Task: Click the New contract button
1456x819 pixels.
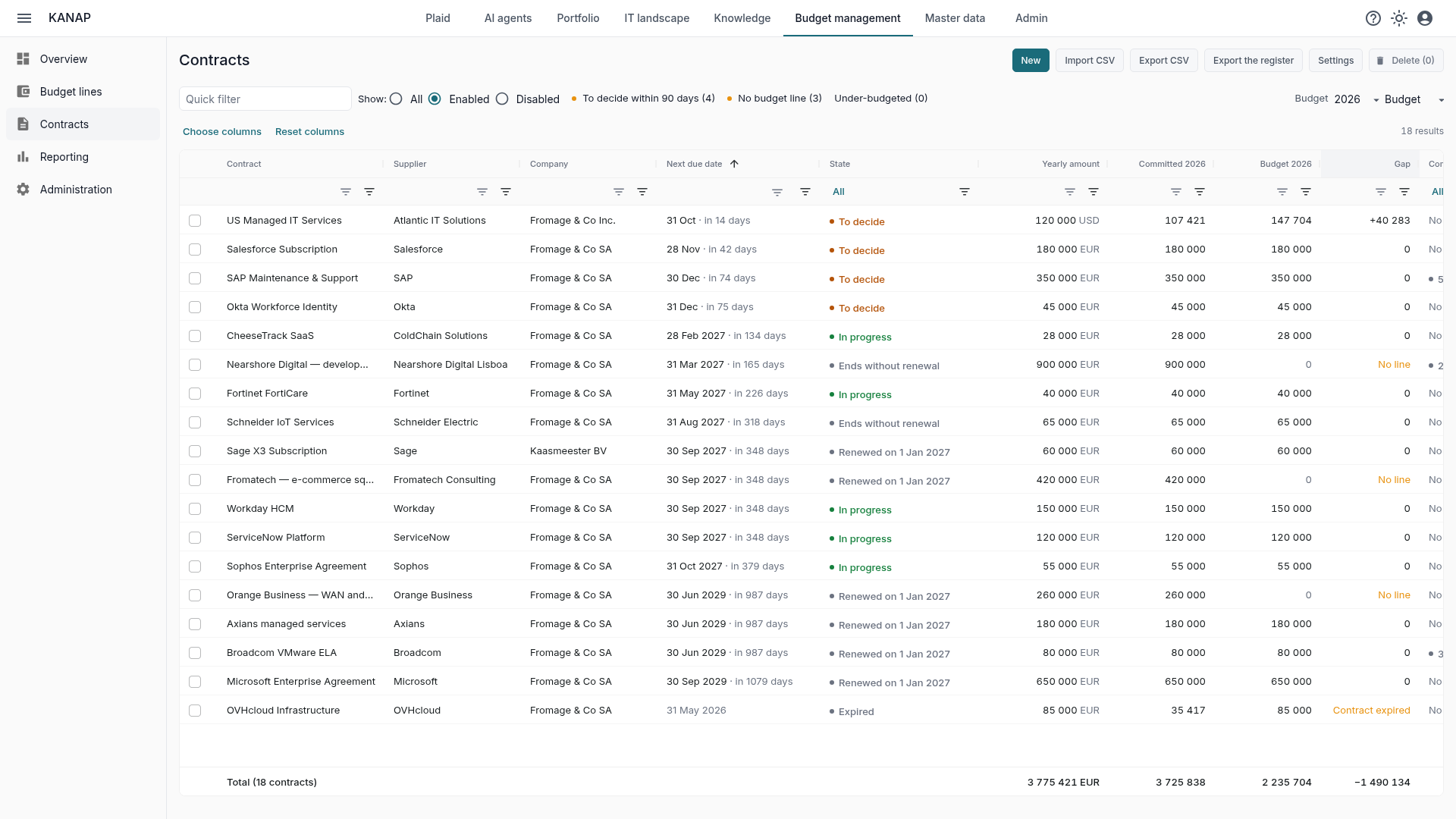Action: (x=1031, y=61)
